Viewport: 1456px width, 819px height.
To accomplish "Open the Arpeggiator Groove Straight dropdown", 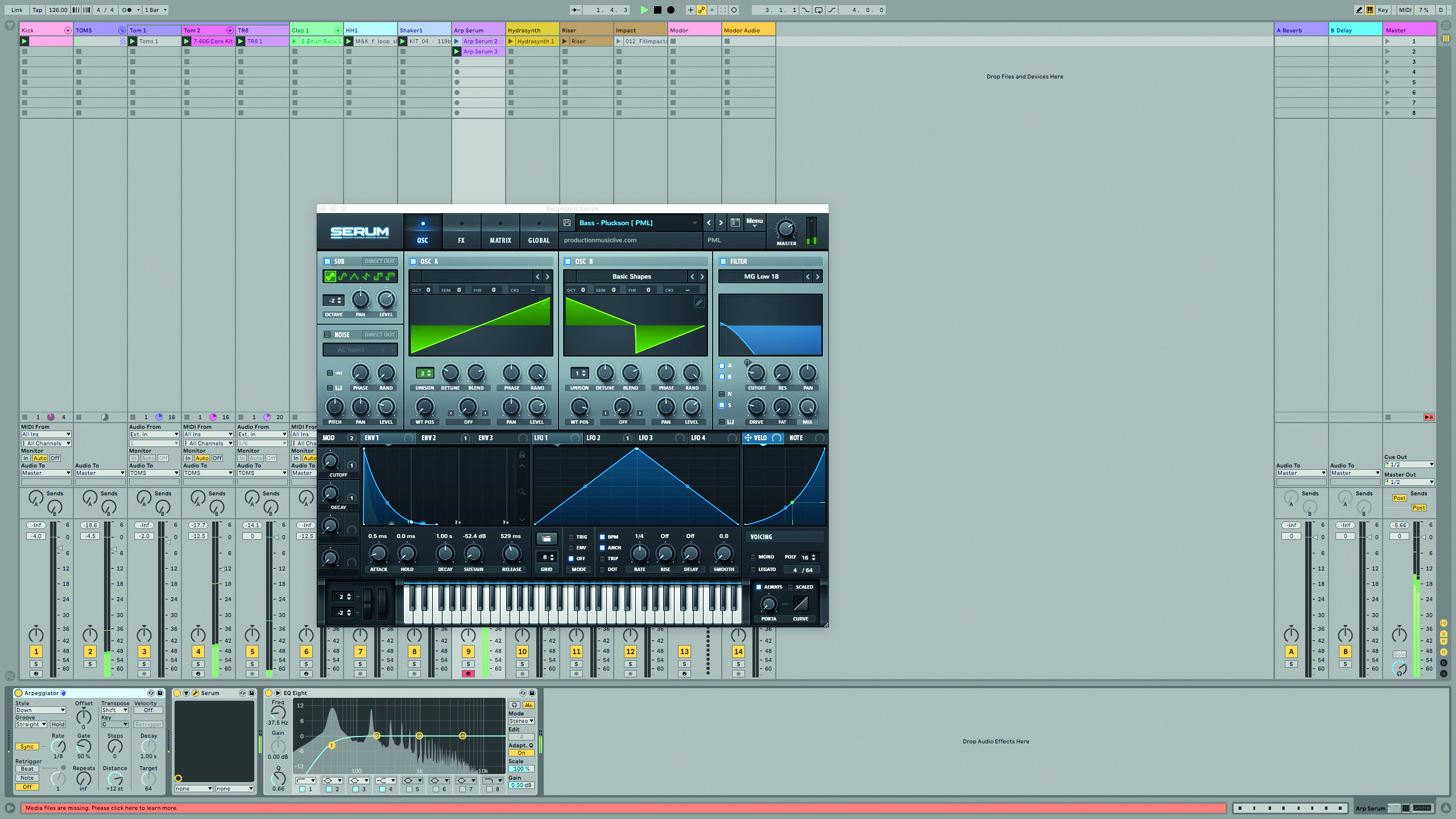I will (x=31, y=725).
